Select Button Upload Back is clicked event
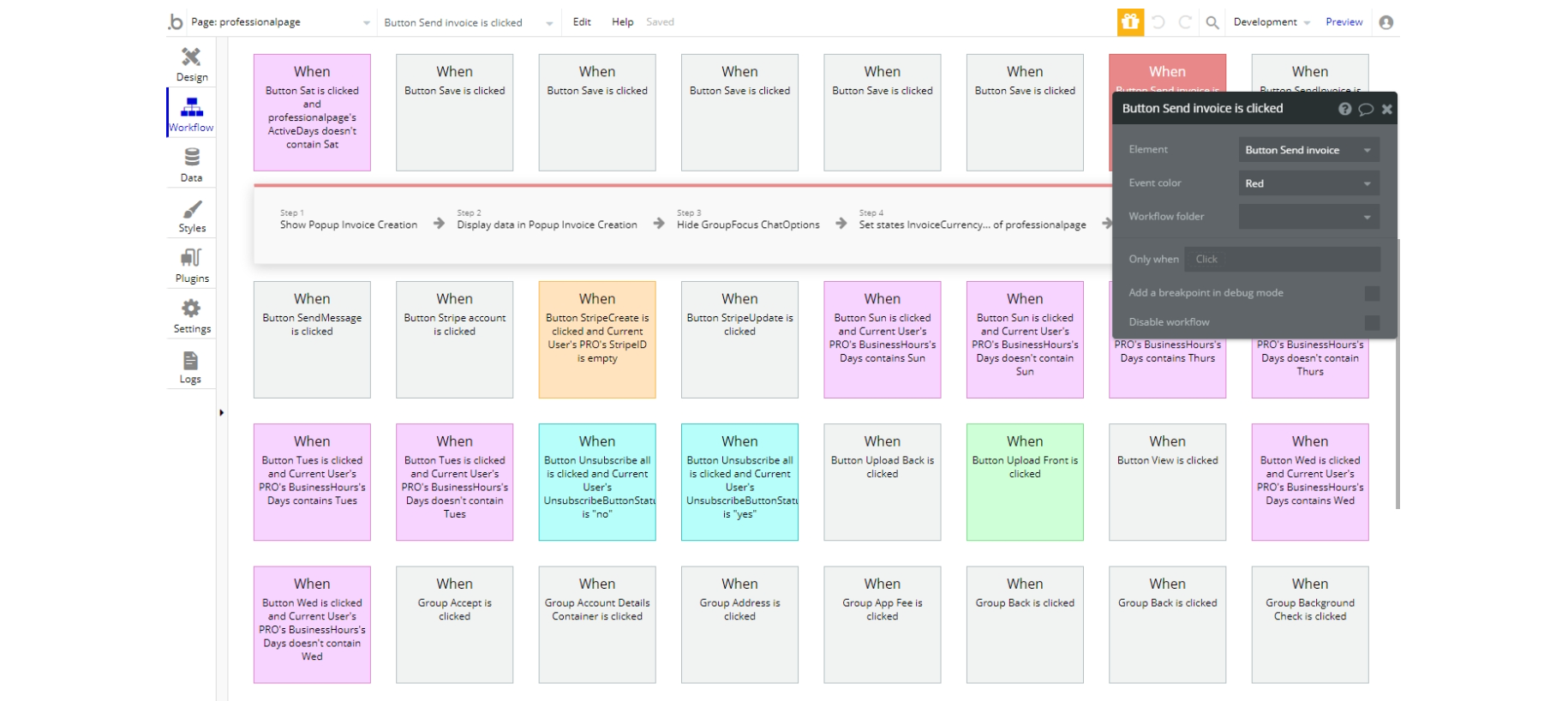 (x=883, y=482)
